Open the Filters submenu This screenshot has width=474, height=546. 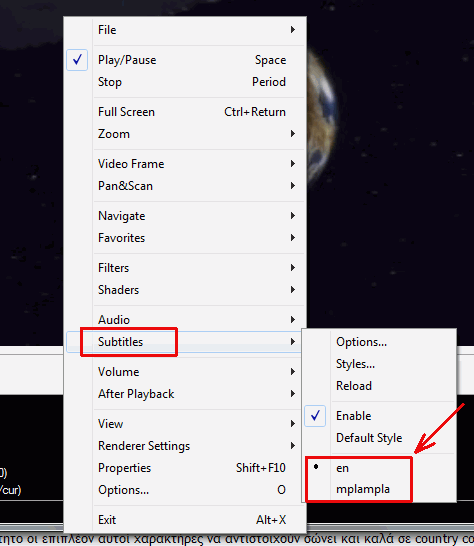(x=185, y=268)
